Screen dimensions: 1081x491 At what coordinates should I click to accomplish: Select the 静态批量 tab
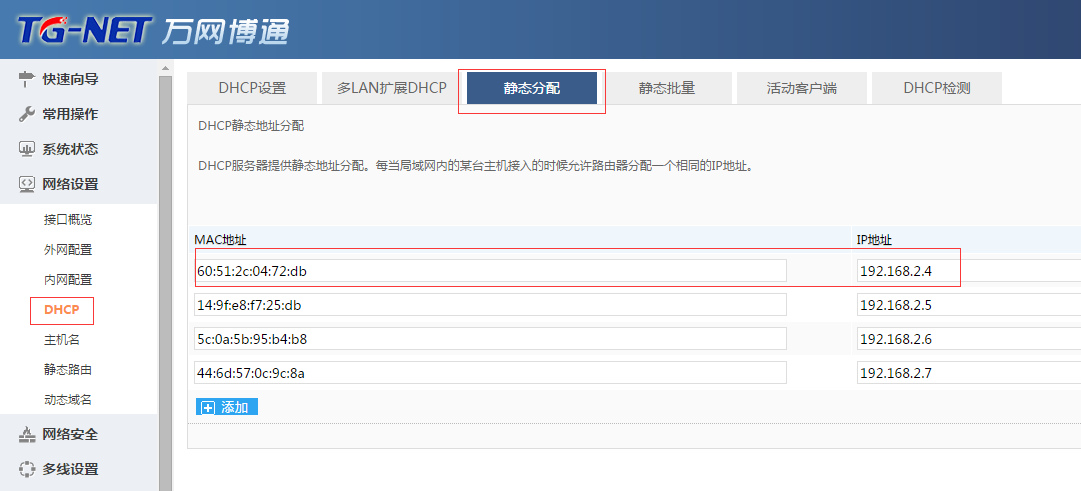[x=666, y=88]
